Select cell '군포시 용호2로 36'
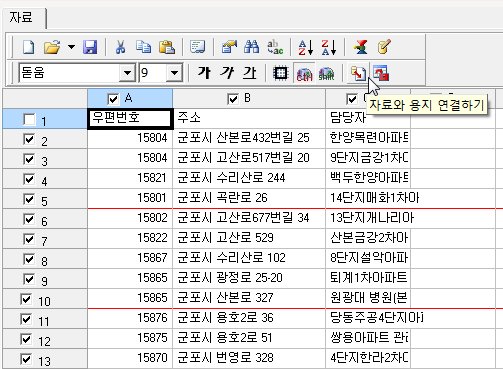The image size is (503, 369). pos(249,318)
